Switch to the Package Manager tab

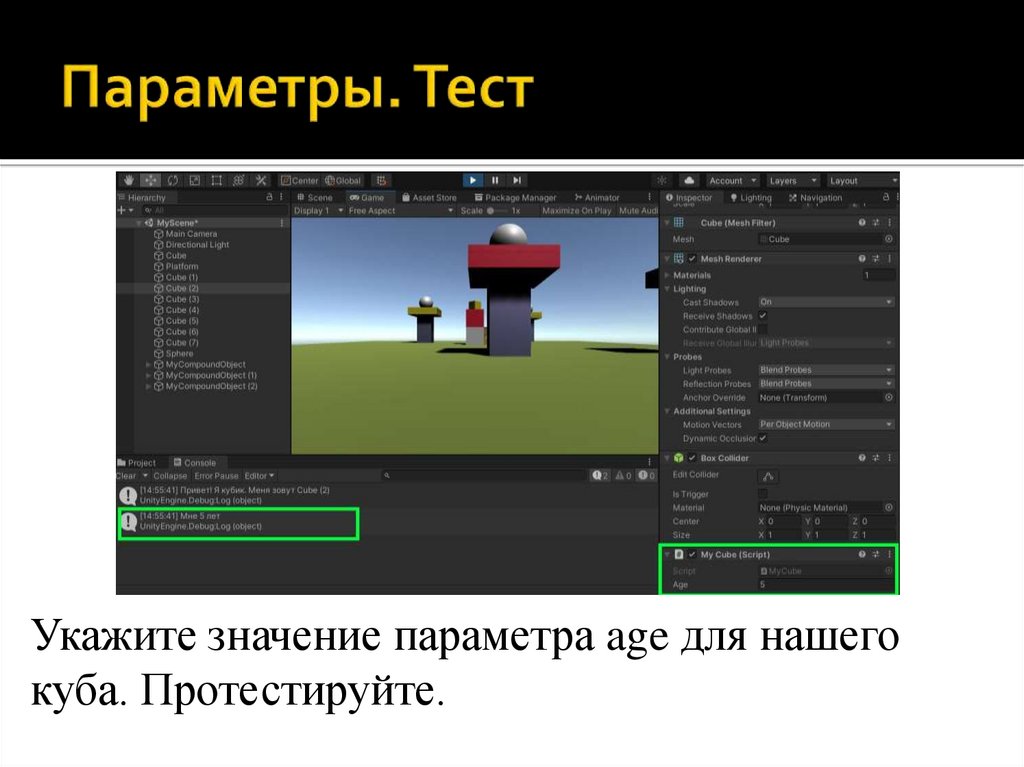[x=515, y=197]
